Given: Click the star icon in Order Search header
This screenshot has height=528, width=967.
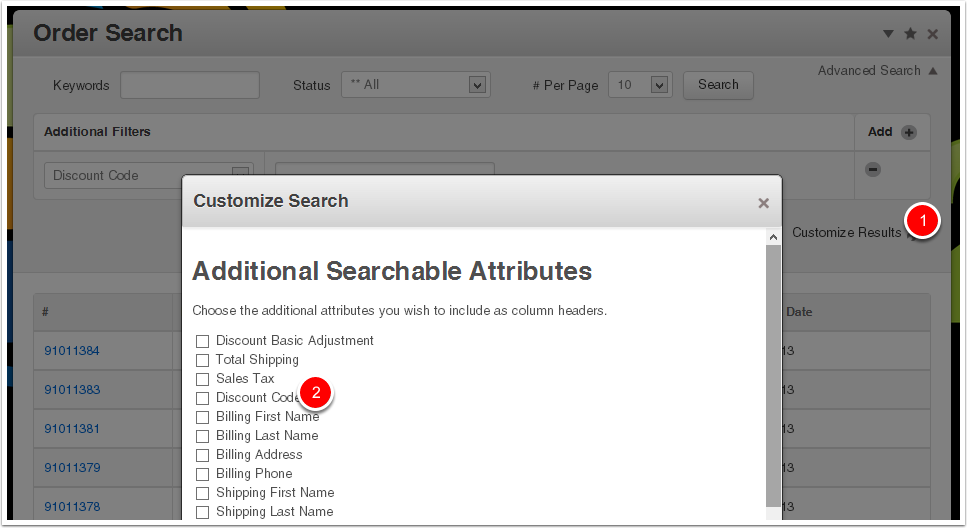Looking at the screenshot, I should tap(910, 34).
